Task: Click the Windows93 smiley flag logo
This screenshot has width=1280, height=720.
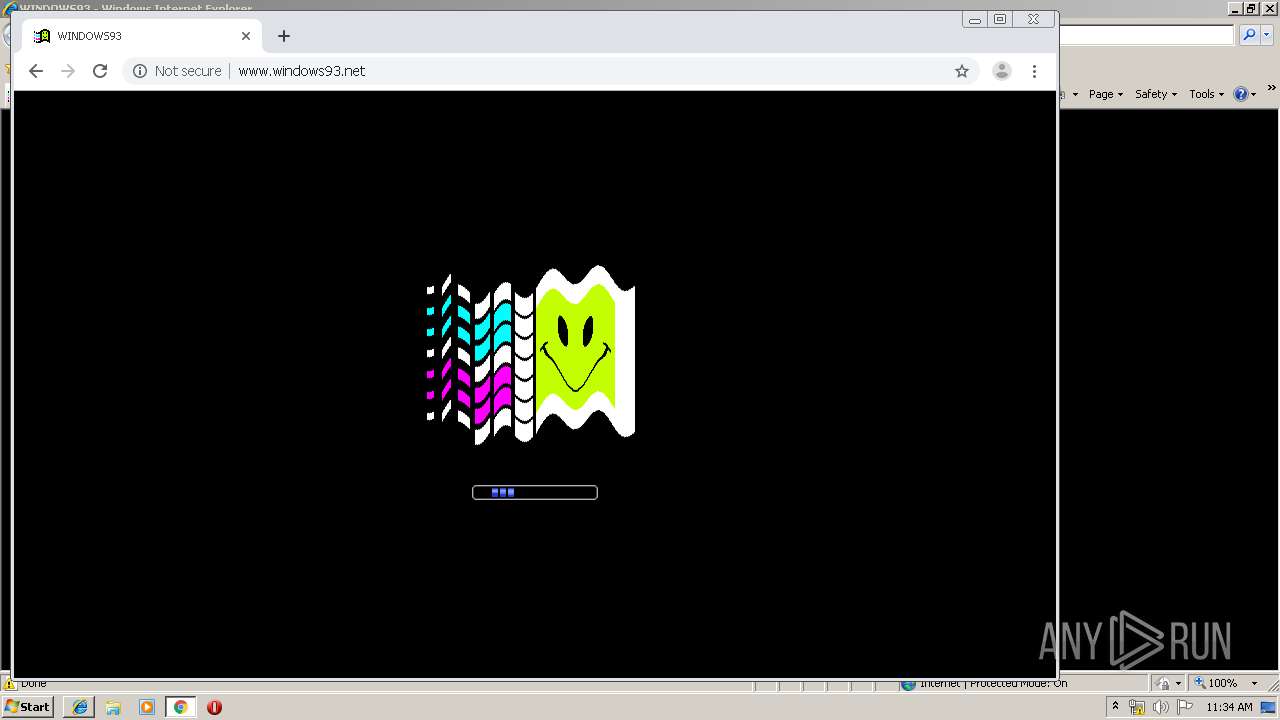Action: point(531,355)
